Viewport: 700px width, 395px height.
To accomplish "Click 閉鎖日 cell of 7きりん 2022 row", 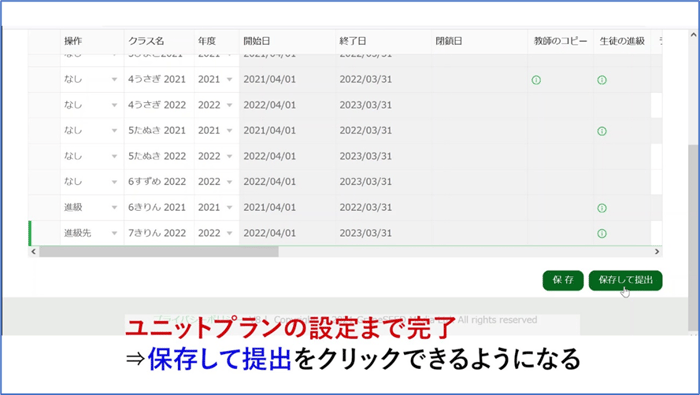I will tap(479, 233).
